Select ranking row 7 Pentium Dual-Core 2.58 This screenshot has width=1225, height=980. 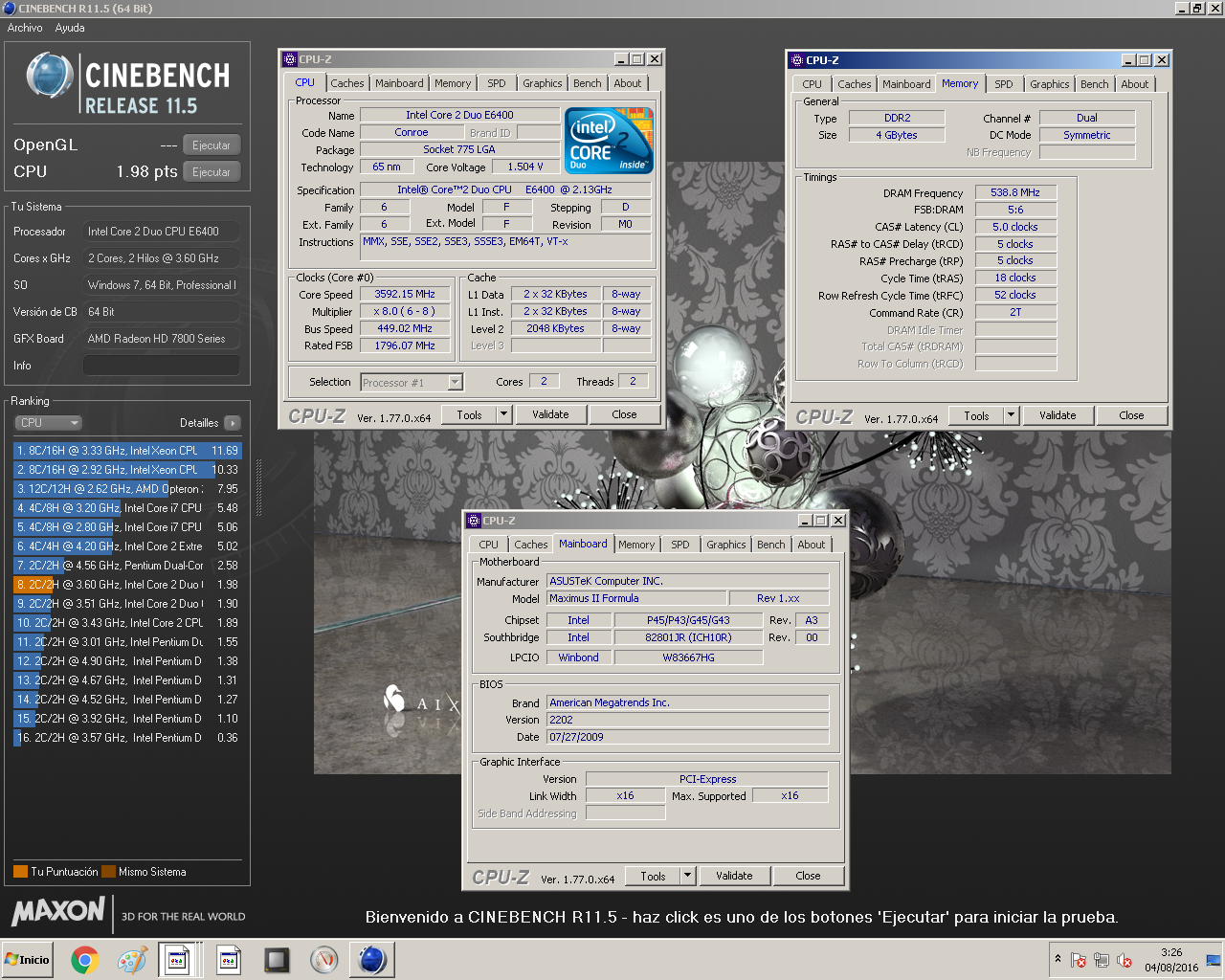tap(127, 566)
